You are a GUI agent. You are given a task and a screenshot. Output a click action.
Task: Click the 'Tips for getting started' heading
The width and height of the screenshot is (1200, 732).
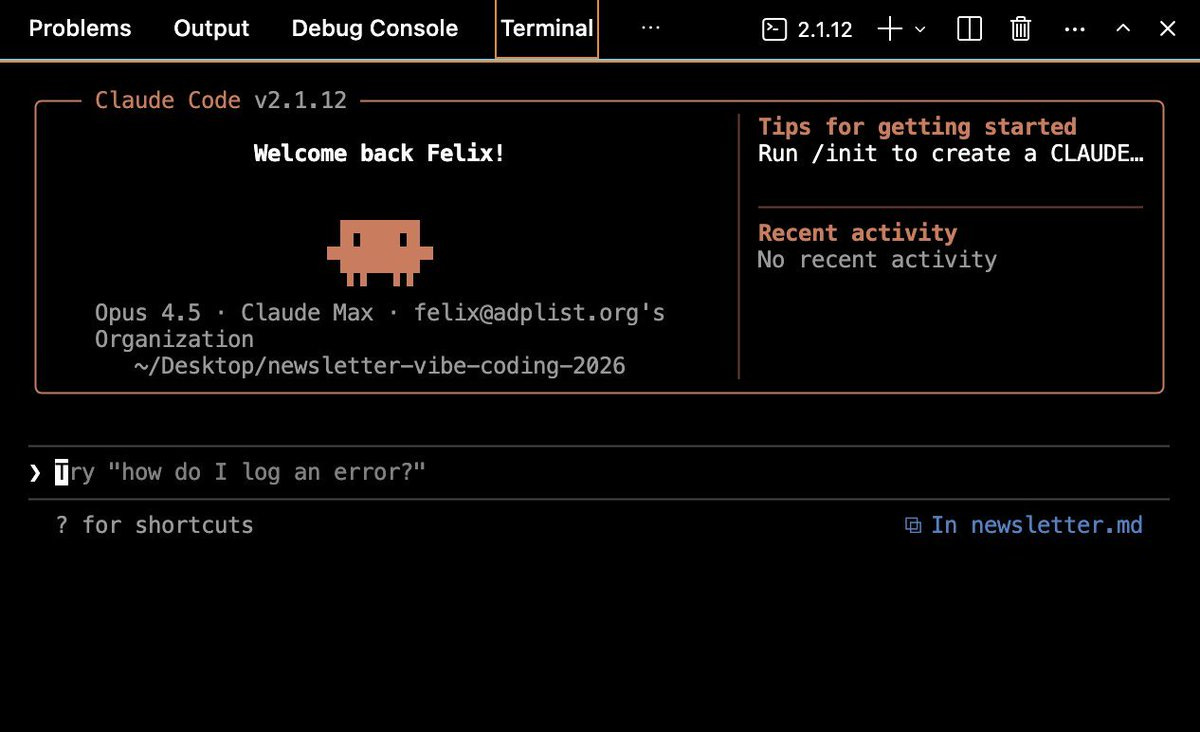pyautogui.click(x=917, y=127)
